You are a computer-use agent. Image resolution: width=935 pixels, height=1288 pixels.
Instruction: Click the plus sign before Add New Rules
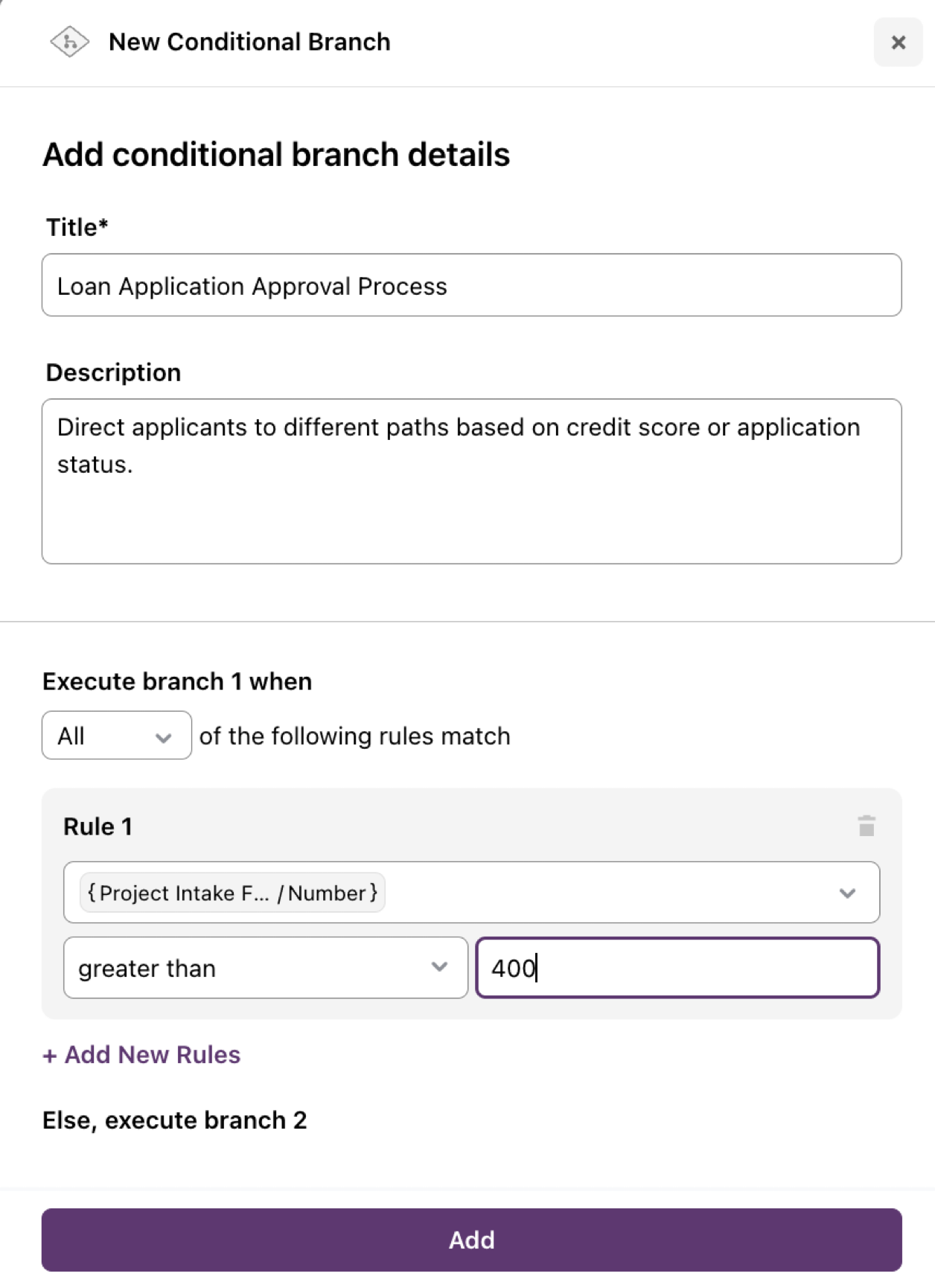point(50,1056)
